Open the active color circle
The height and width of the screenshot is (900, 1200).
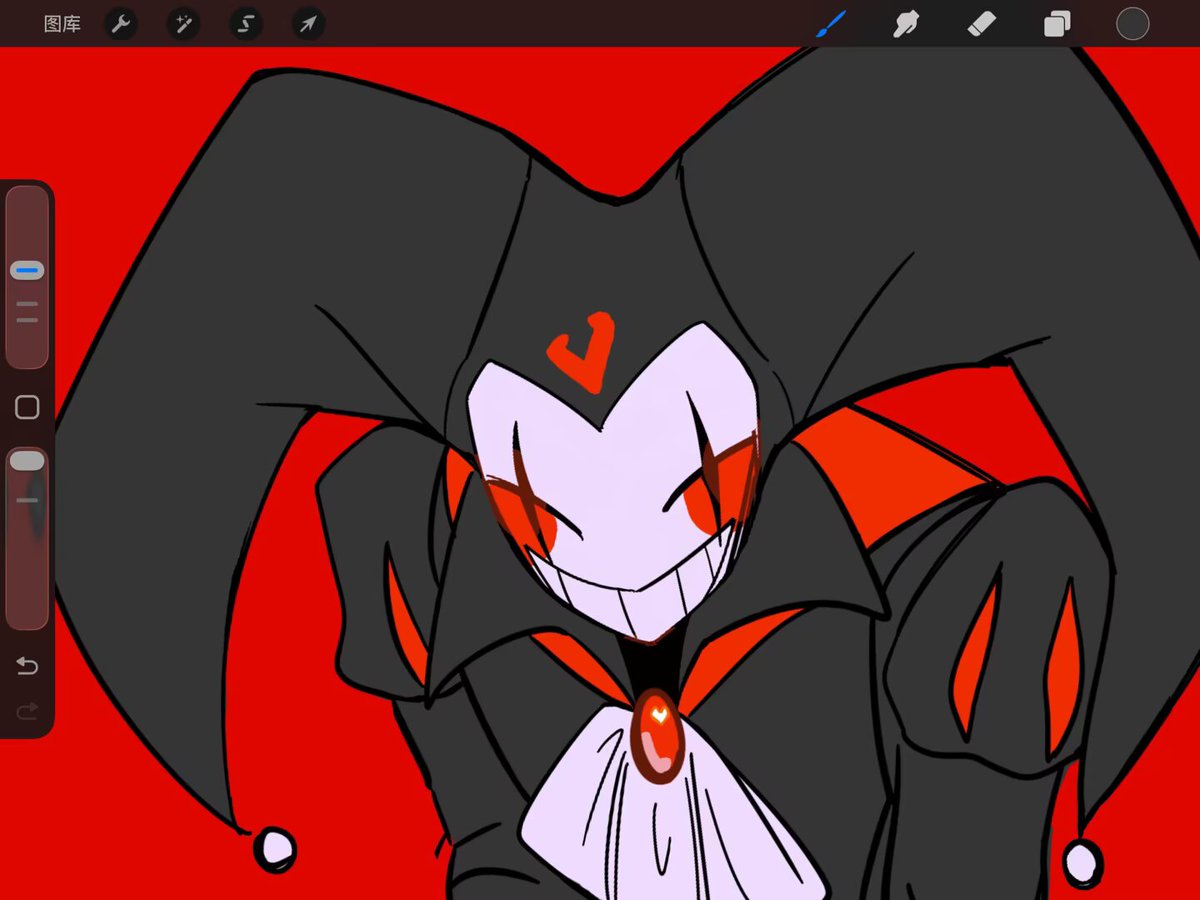(x=1132, y=24)
